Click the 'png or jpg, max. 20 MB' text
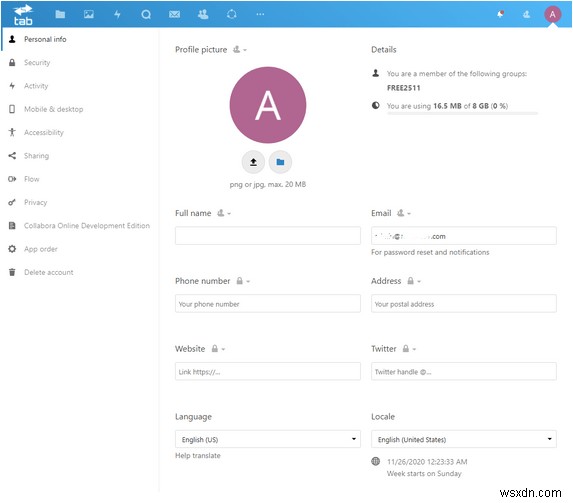 (267, 184)
